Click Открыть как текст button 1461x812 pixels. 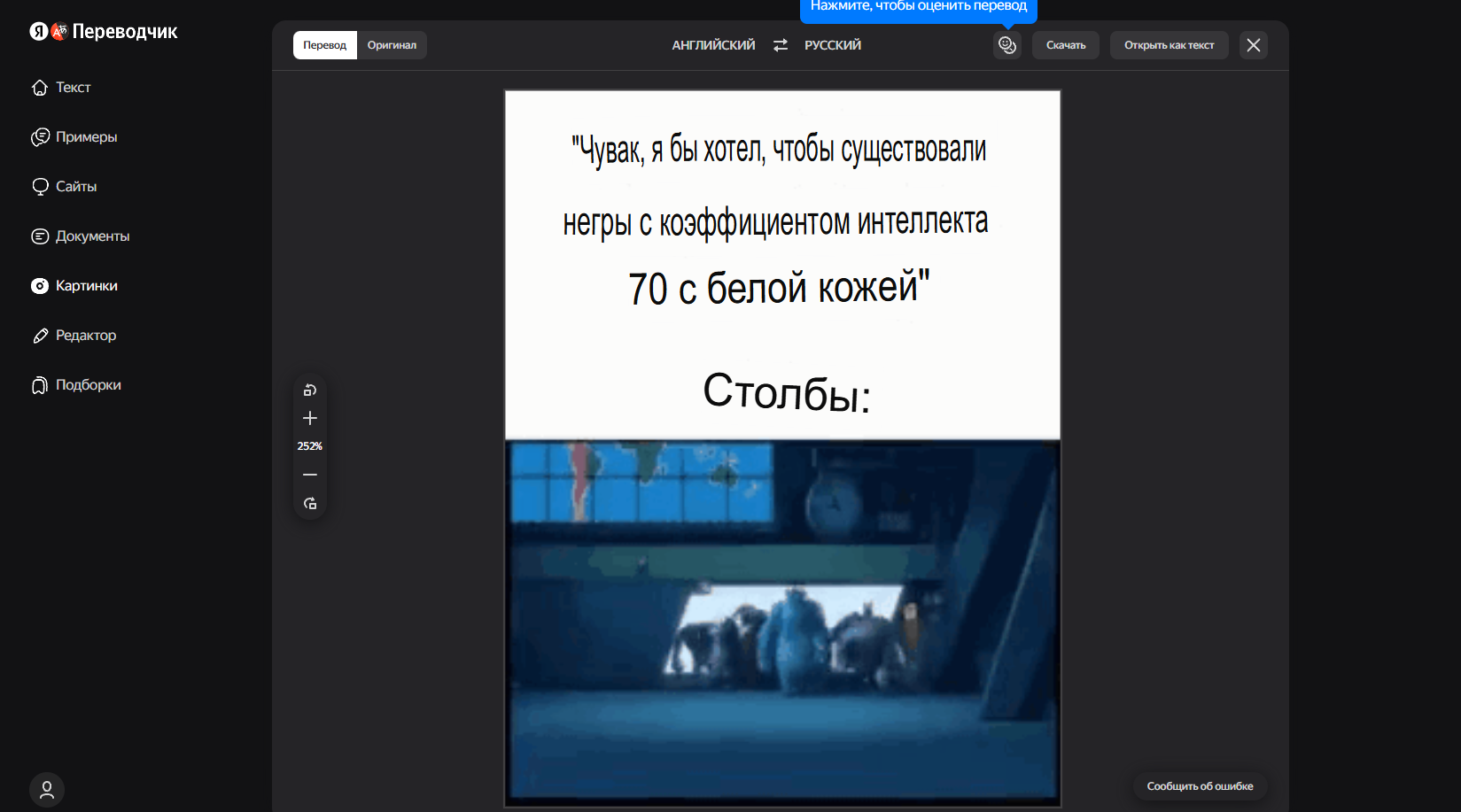coord(1170,45)
